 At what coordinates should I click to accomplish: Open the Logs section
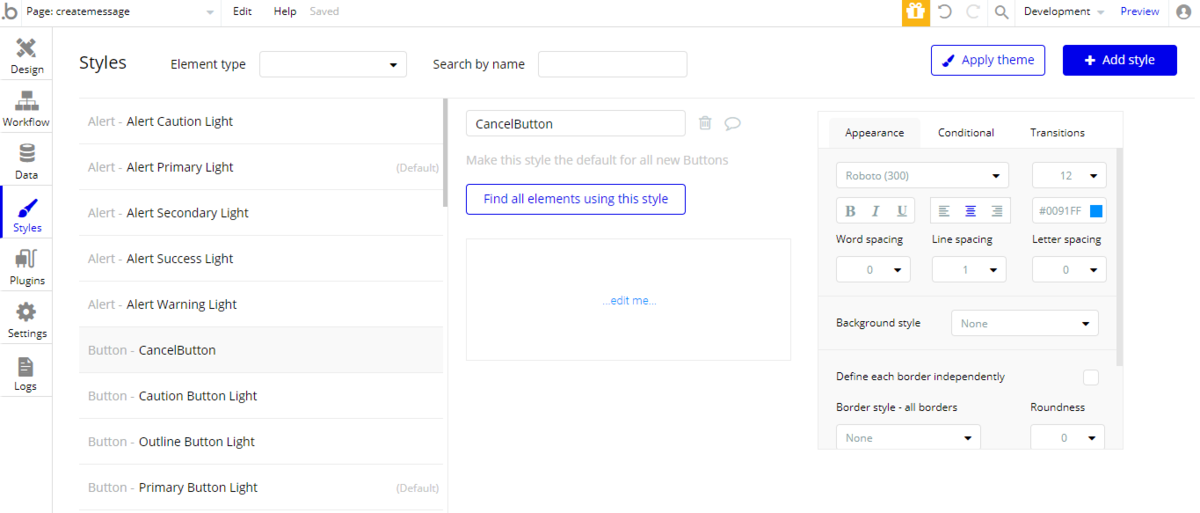point(26,374)
